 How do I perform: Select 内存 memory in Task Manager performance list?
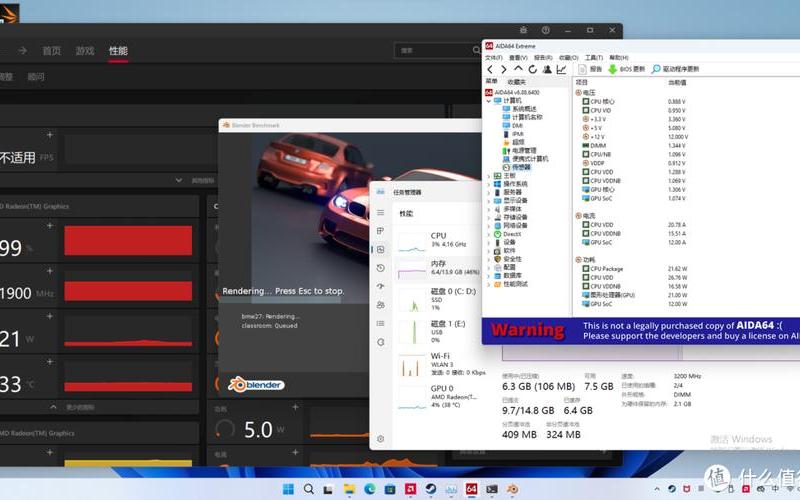(439, 268)
